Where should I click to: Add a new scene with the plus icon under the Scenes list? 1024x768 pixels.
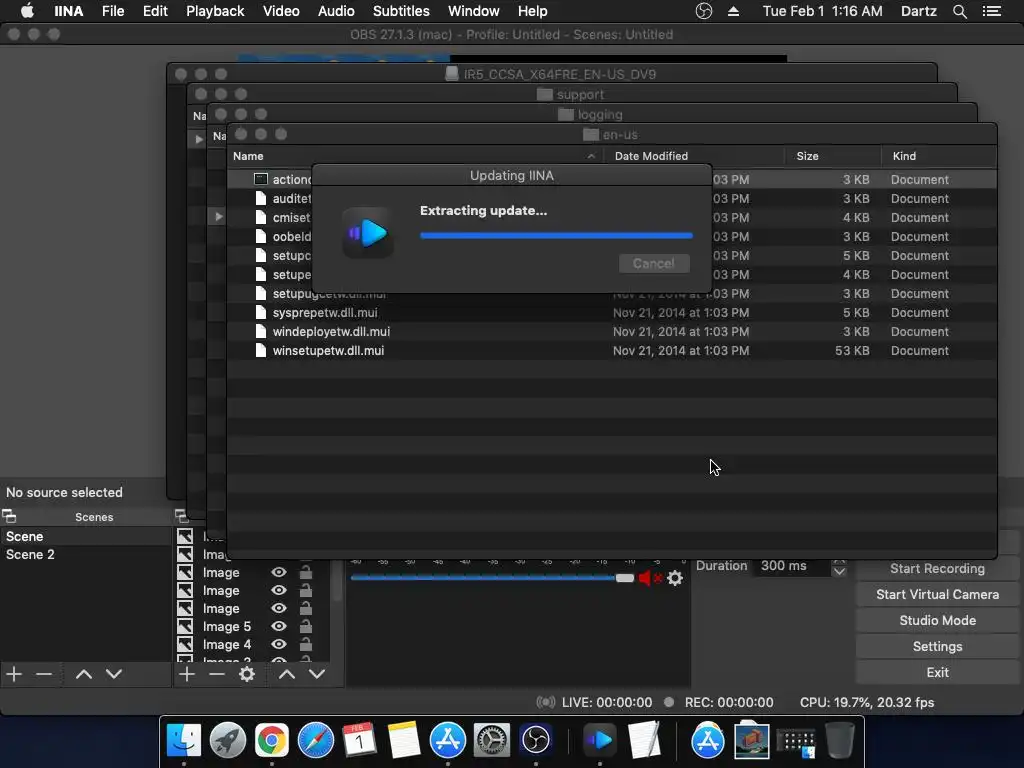14,674
